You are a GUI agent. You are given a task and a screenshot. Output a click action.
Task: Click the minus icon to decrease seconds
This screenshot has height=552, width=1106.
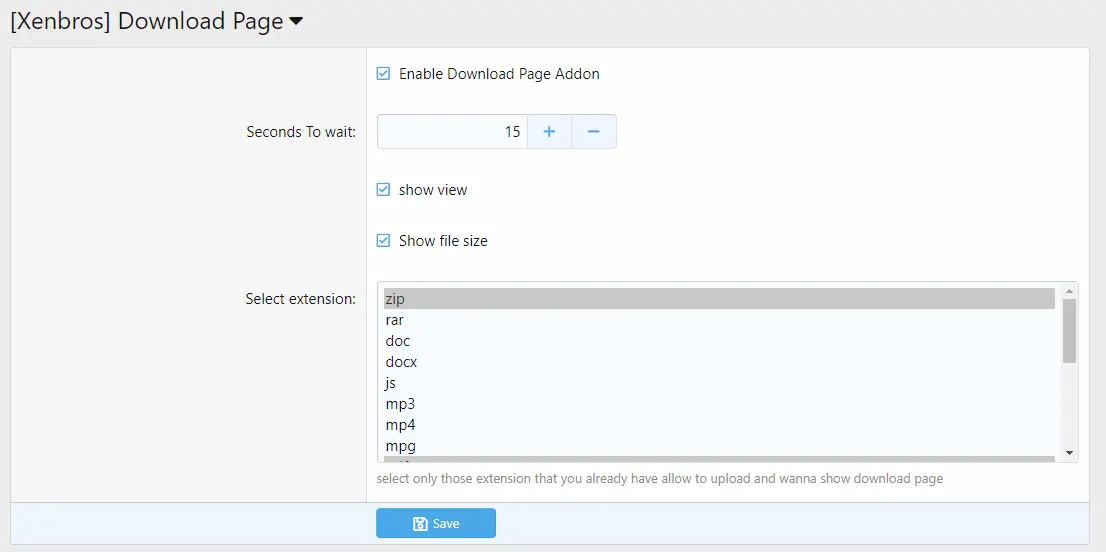(x=593, y=132)
